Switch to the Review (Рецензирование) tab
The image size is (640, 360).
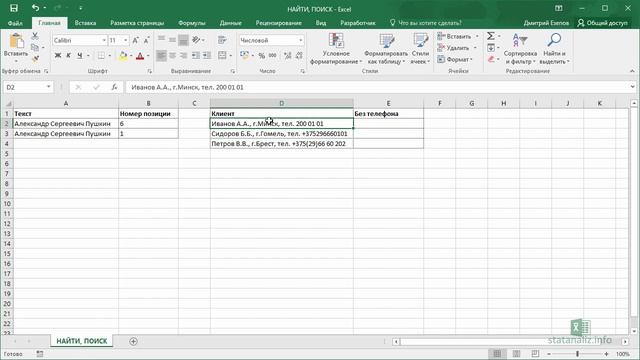278,23
